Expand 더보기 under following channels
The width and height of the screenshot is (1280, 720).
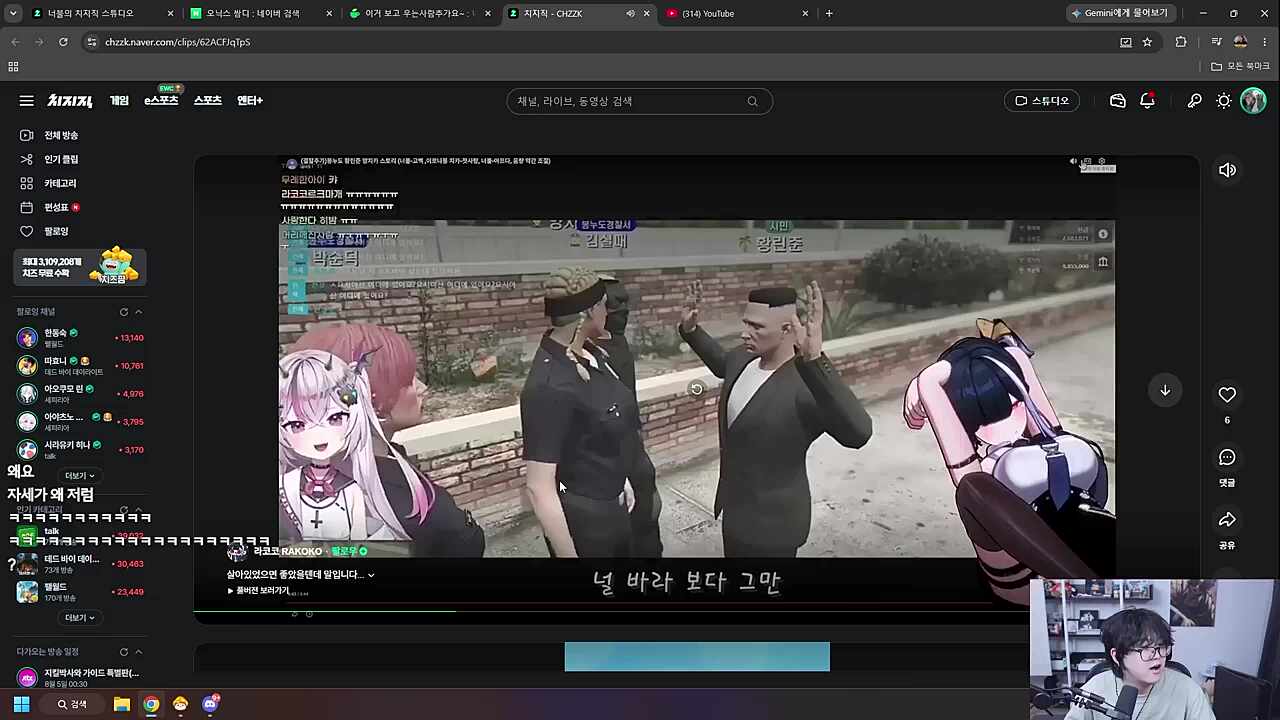pos(80,476)
